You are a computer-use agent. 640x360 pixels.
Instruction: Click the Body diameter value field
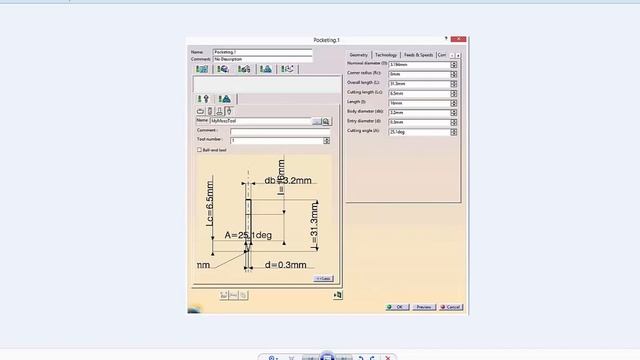(x=419, y=113)
